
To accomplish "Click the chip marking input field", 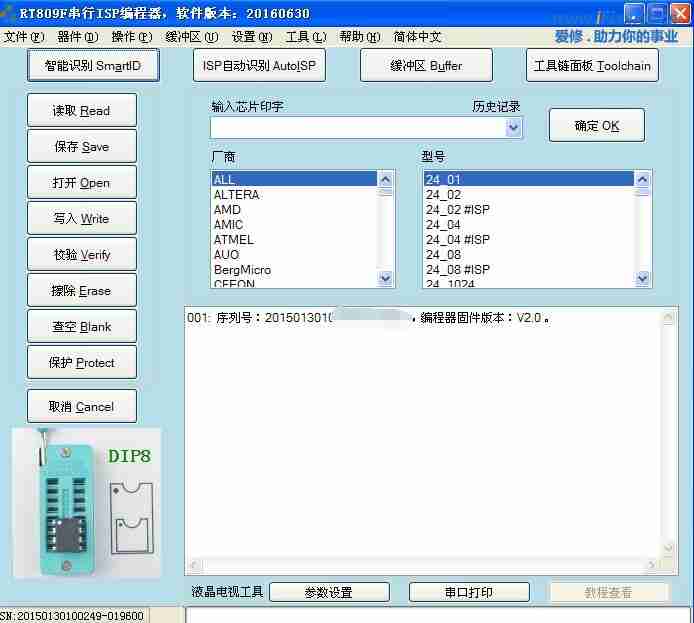I will coord(357,128).
